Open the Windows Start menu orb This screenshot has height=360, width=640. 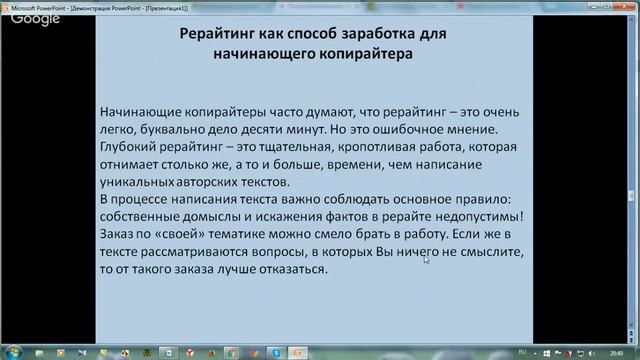[13, 353]
